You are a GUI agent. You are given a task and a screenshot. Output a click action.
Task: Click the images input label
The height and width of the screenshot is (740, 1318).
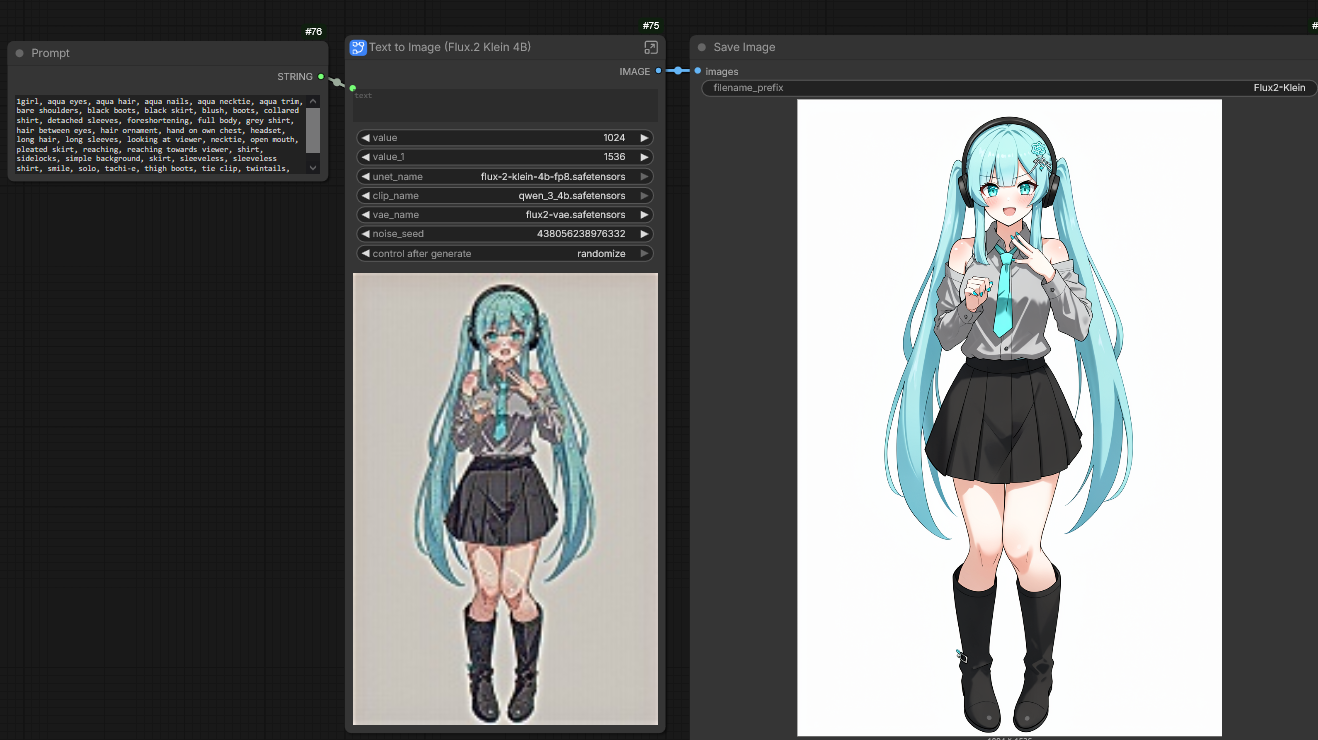click(722, 72)
